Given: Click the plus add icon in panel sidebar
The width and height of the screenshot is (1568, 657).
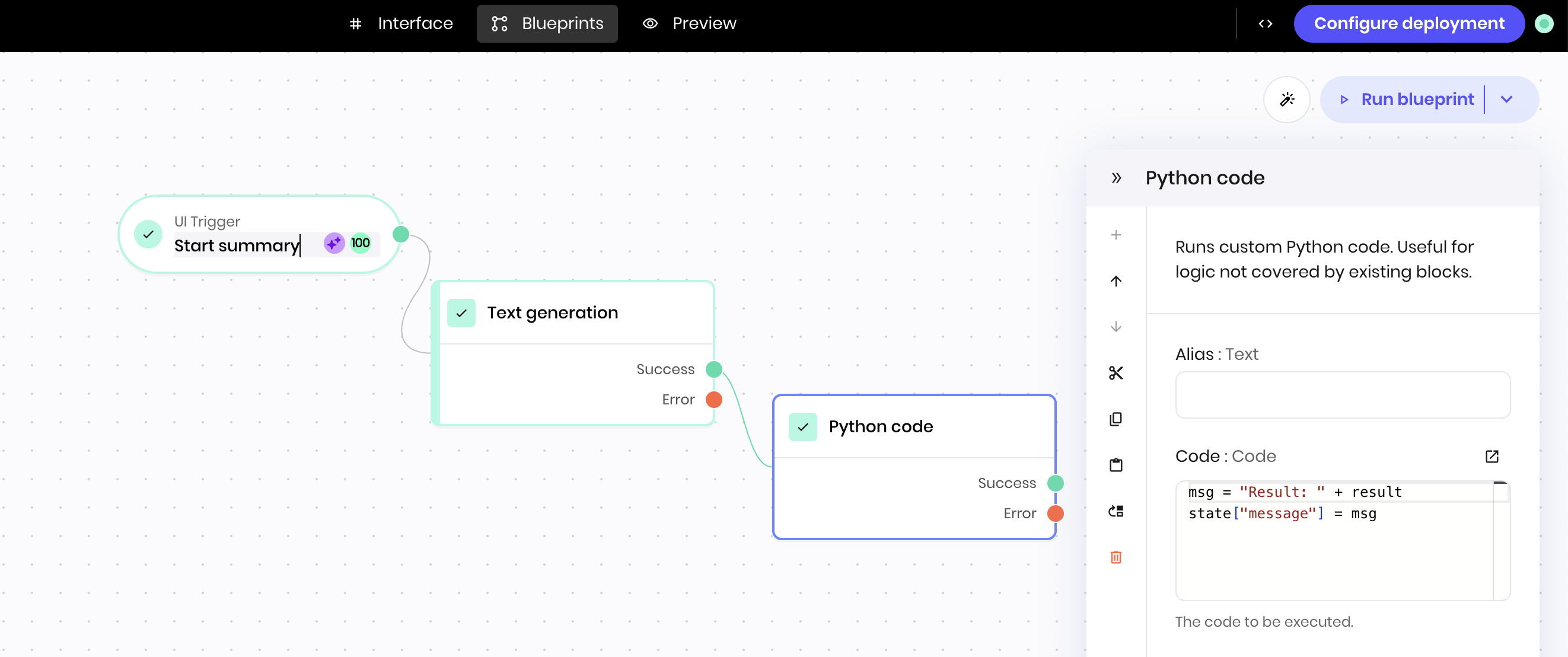Looking at the screenshot, I should pyautogui.click(x=1115, y=235).
